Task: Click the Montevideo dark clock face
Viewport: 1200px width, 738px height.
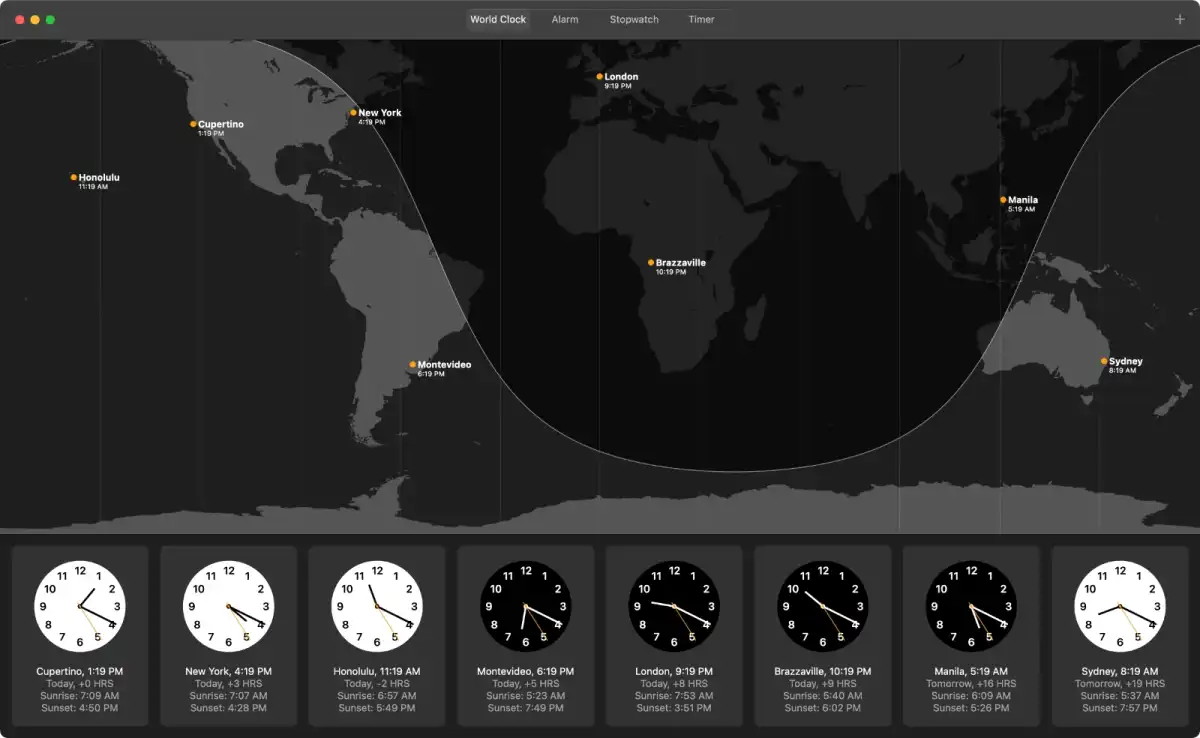Action: 525,606
